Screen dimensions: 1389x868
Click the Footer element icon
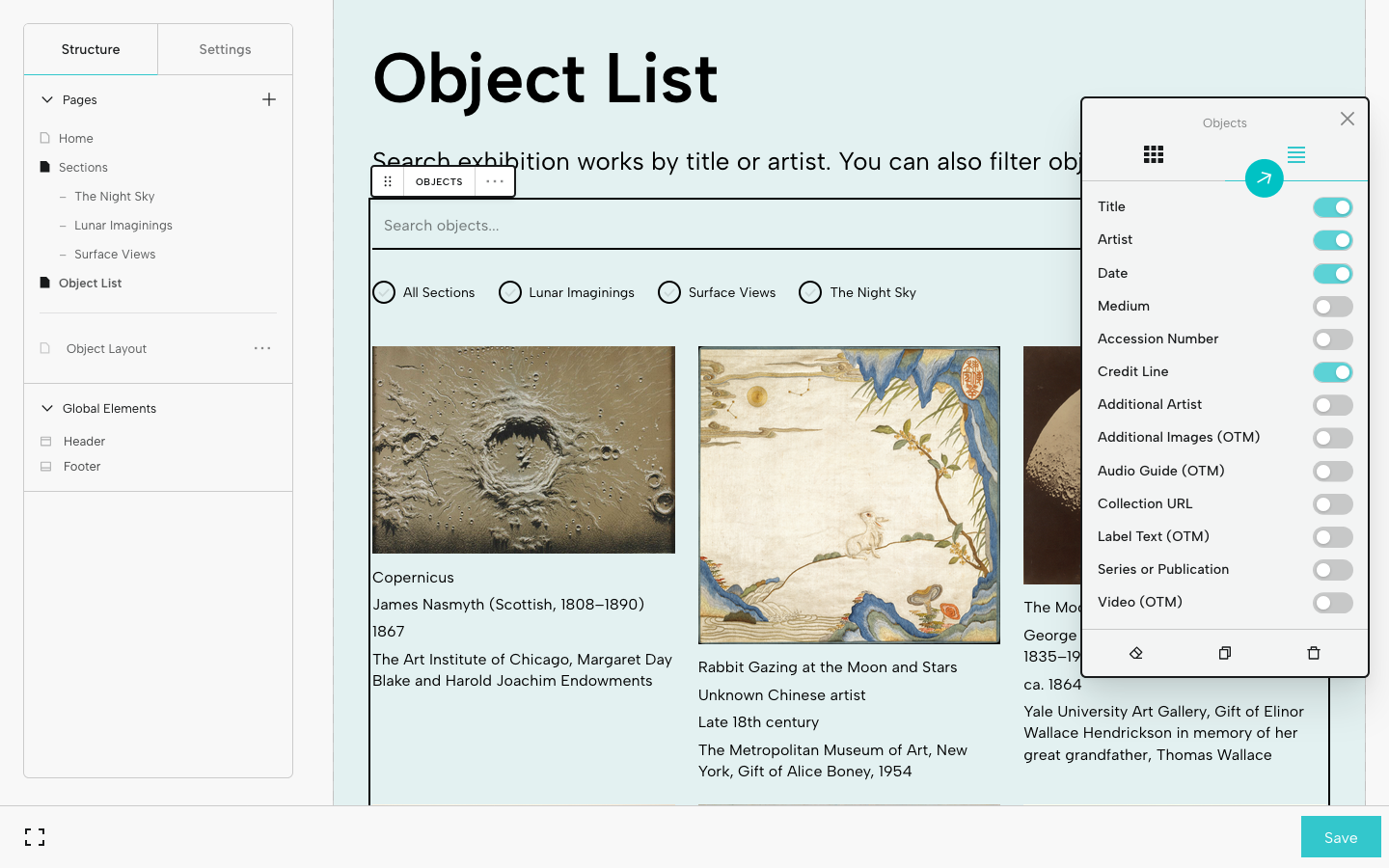(x=45, y=466)
